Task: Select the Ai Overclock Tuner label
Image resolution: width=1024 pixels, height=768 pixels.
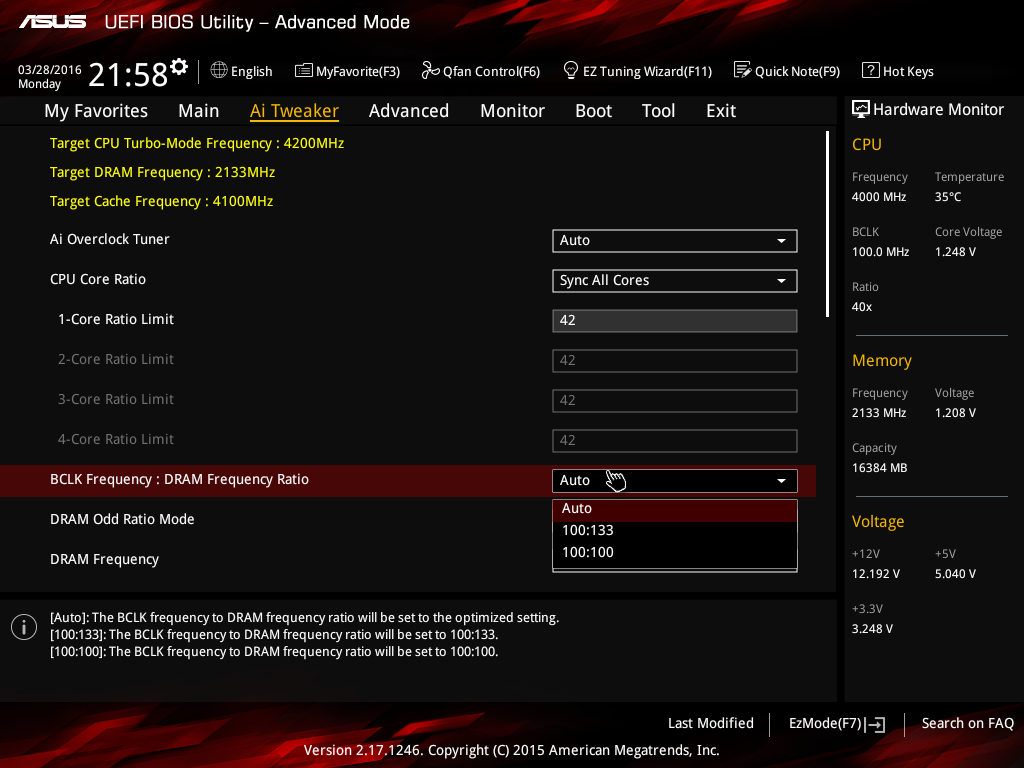Action: (110, 239)
